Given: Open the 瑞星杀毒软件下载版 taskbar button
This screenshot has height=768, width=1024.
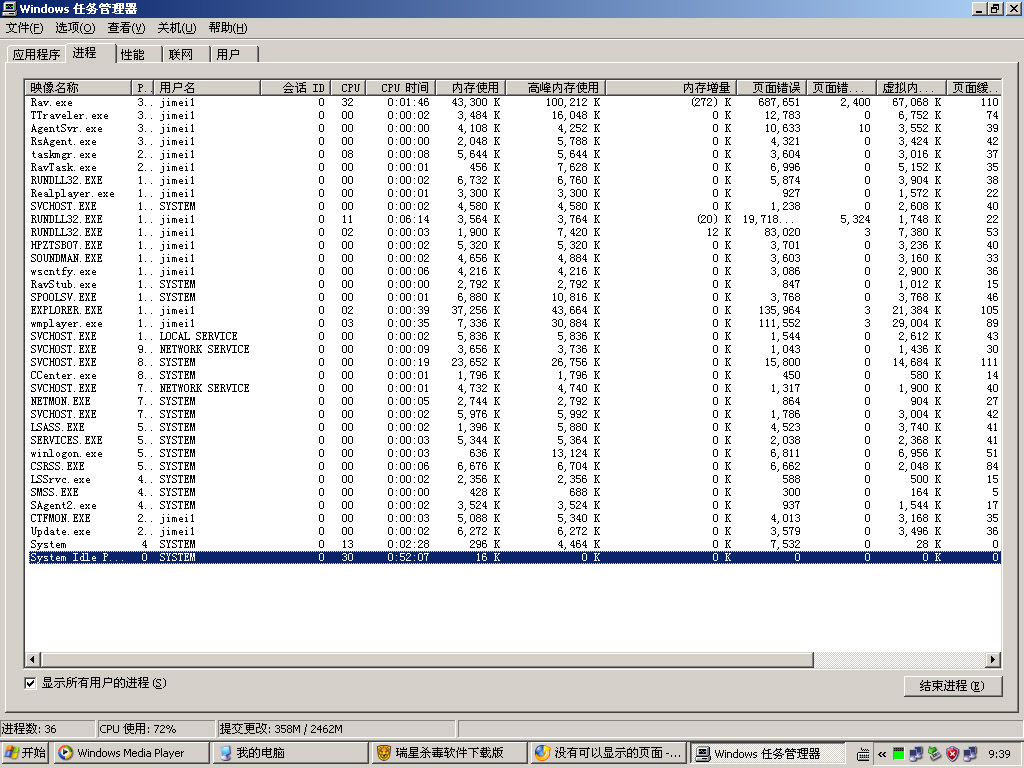Looking at the screenshot, I should (x=450, y=753).
